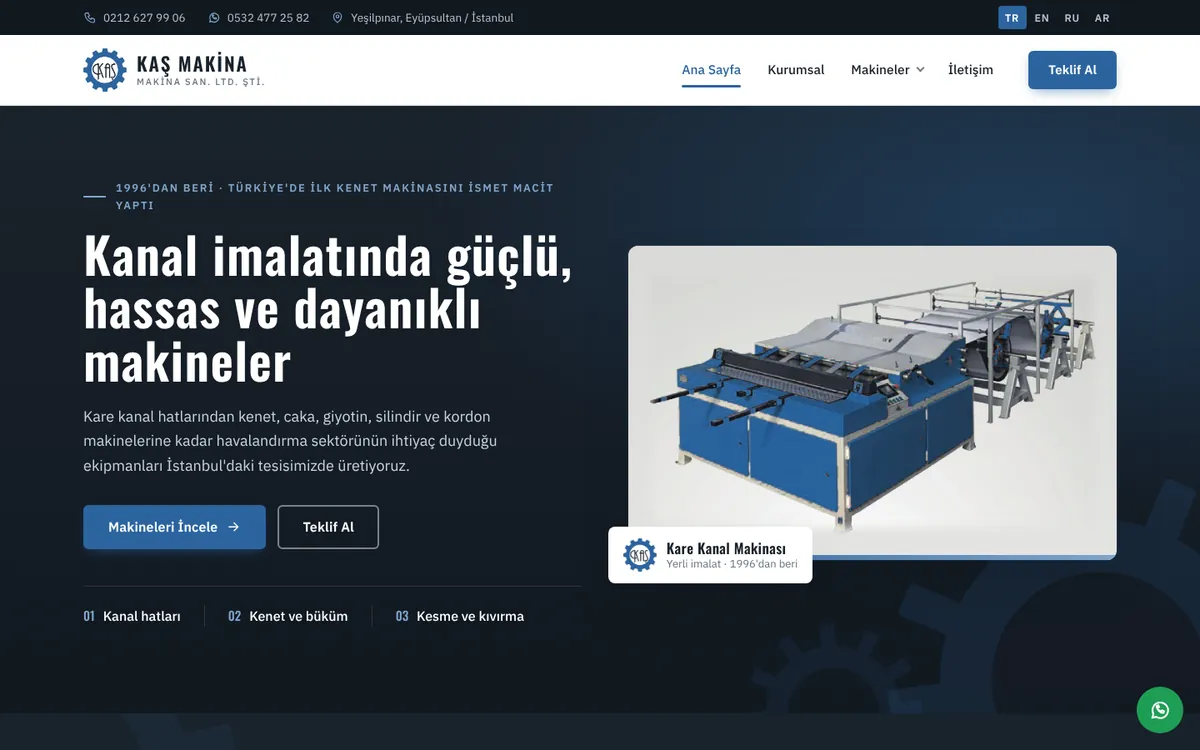The image size is (1200, 750).
Task: Click address Yeşilpınar, Eyüpsultan / İstanbul
Action: (432, 18)
